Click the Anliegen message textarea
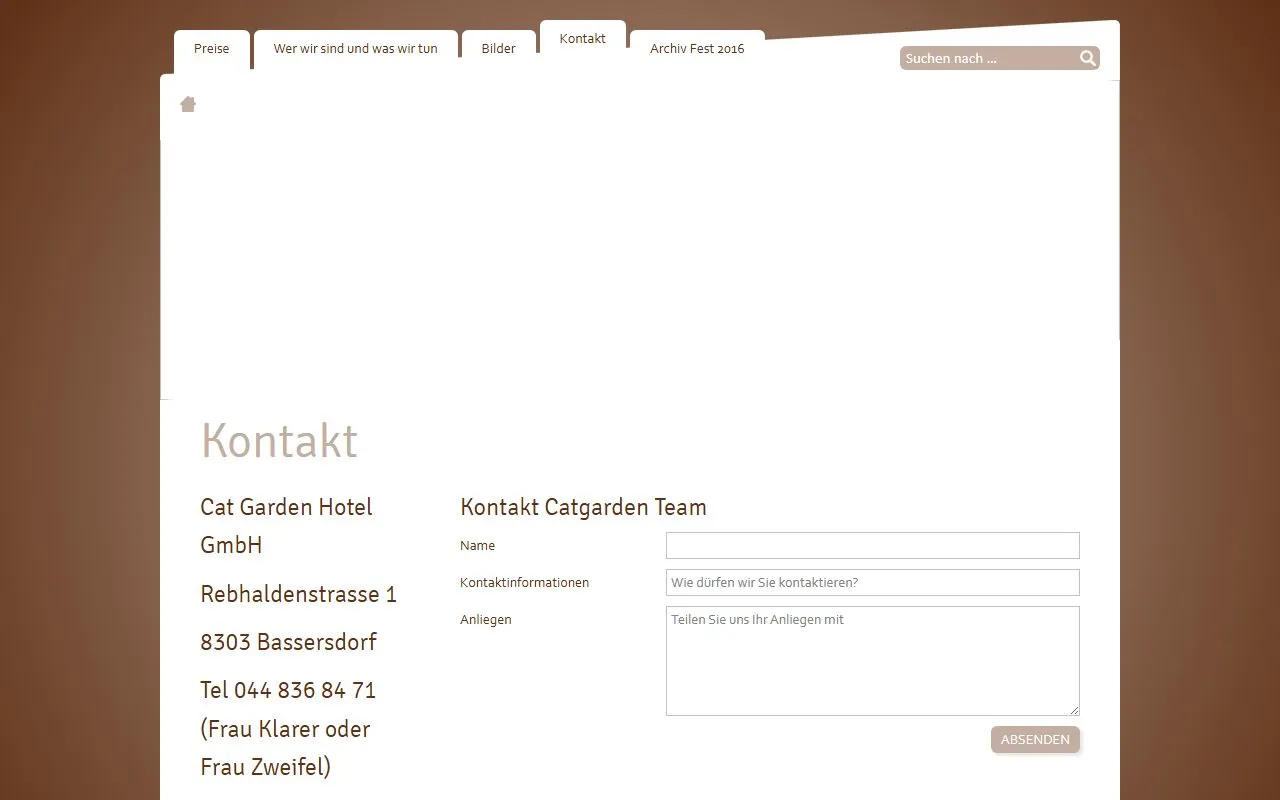The image size is (1280, 800). tap(872, 660)
